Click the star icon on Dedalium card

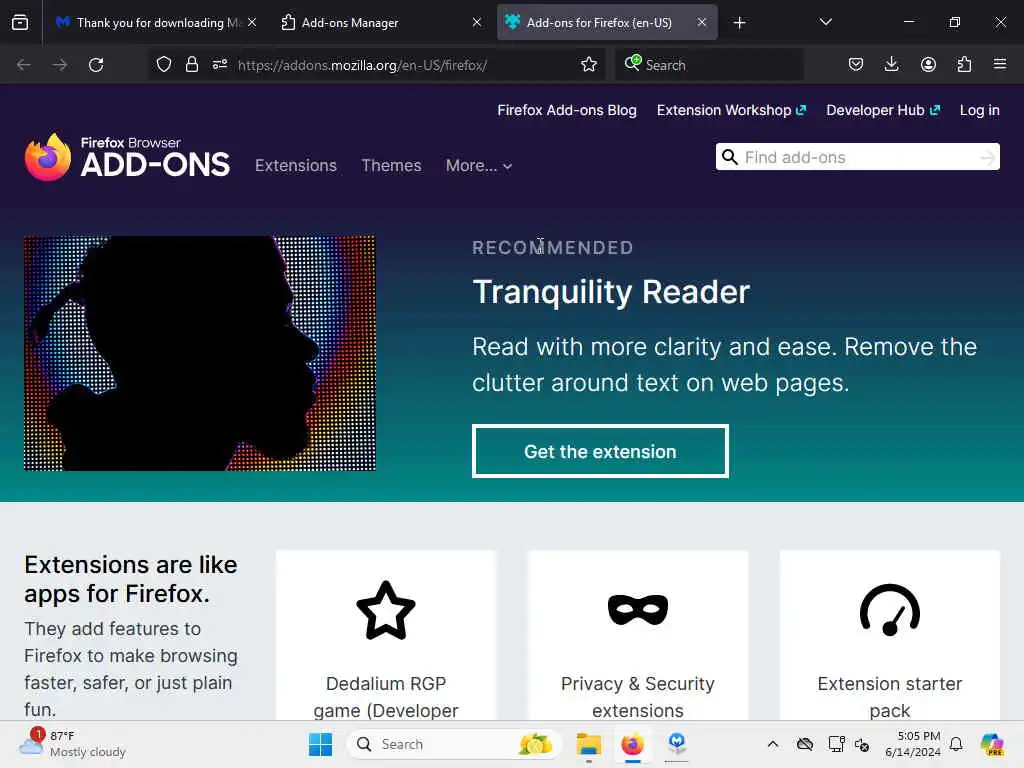pos(386,611)
